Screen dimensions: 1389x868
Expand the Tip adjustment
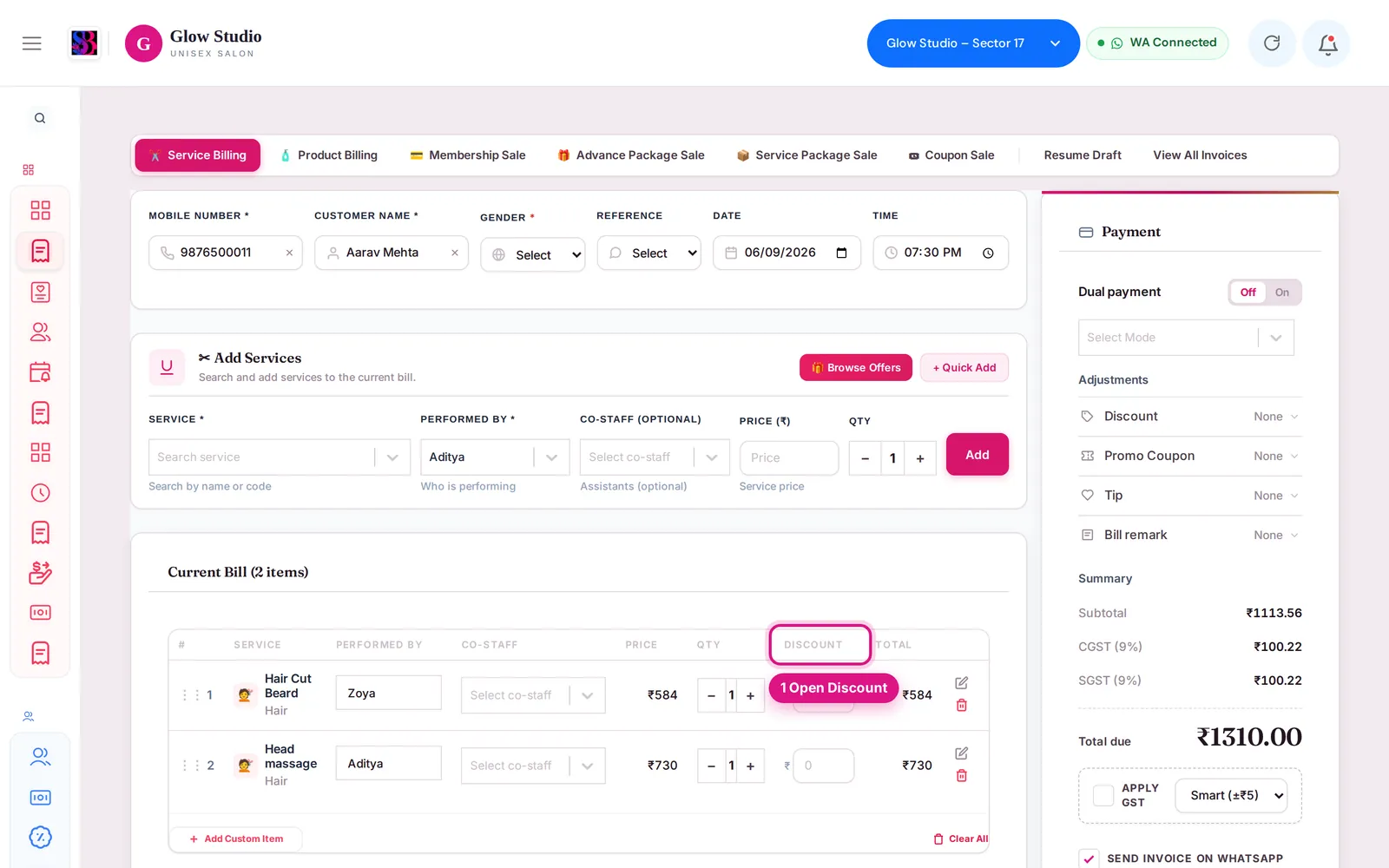pos(1190,496)
